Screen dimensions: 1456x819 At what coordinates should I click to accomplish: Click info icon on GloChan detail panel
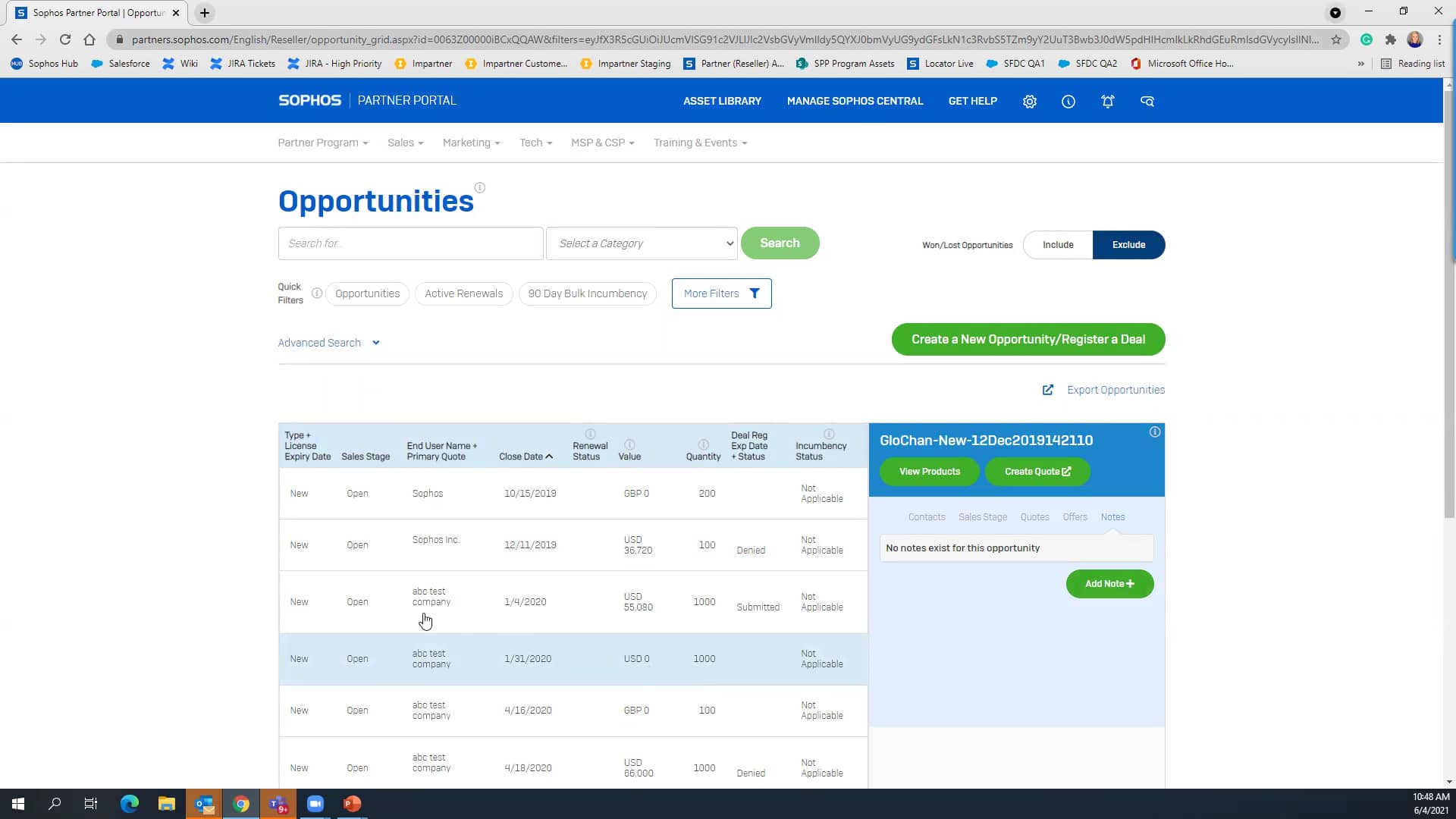click(x=1154, y=432)
